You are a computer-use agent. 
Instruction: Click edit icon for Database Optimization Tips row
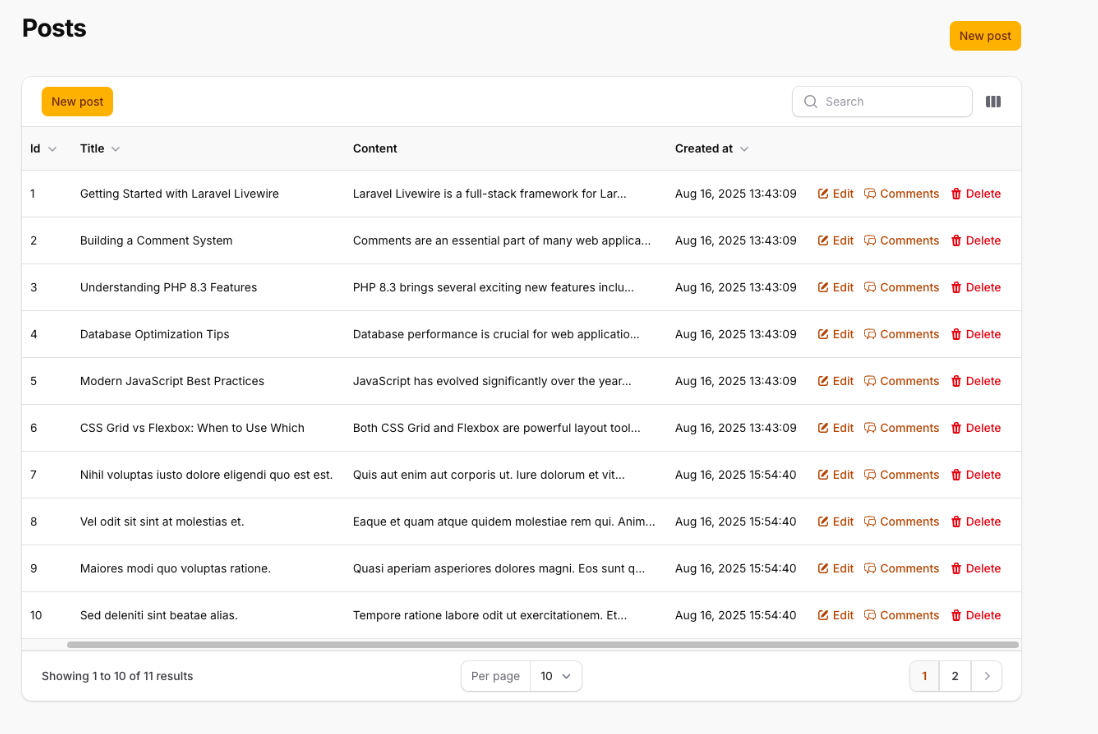point(824,335)
